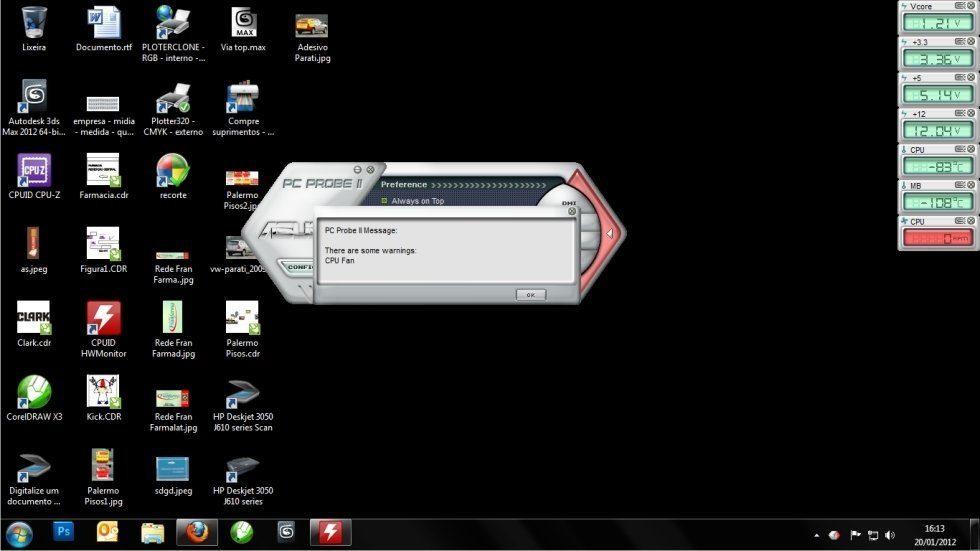Open Photoshop from the taskbar
The width and height of the screenshot is (980, 551).
tap(63, 532)
